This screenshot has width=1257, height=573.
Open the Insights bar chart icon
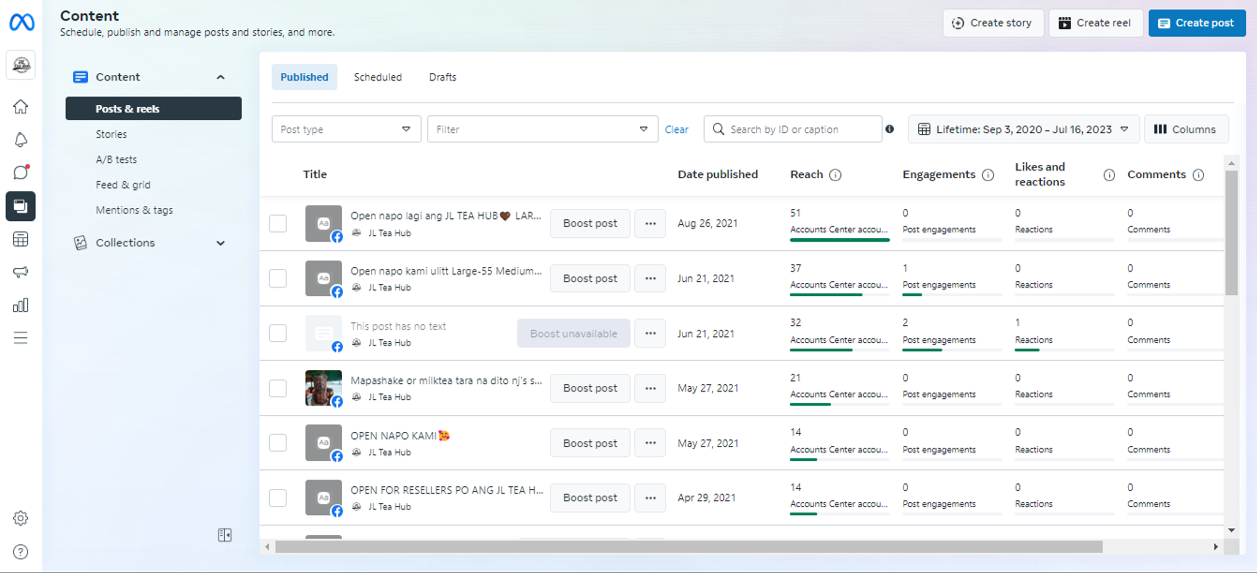[x=21, y=305]
